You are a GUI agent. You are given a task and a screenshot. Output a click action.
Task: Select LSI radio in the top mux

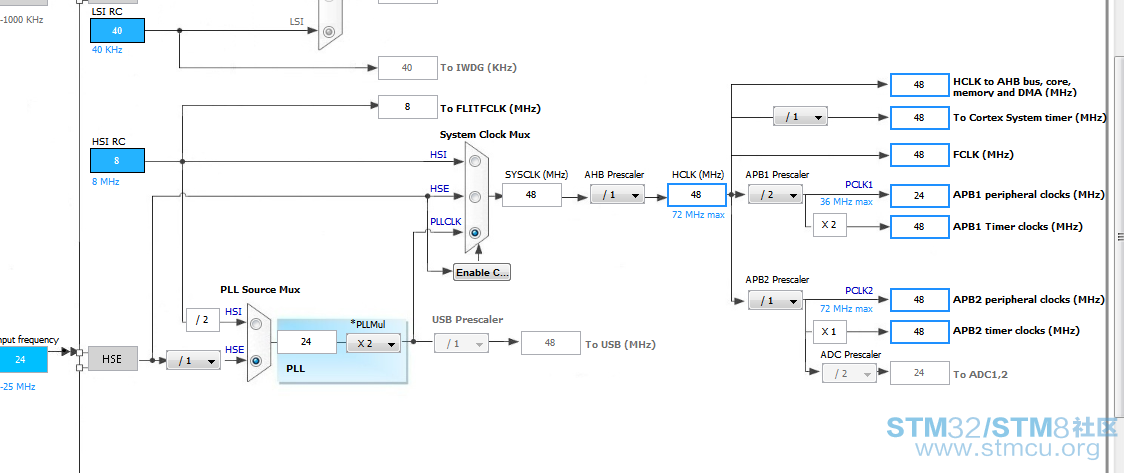click(329, 32)
